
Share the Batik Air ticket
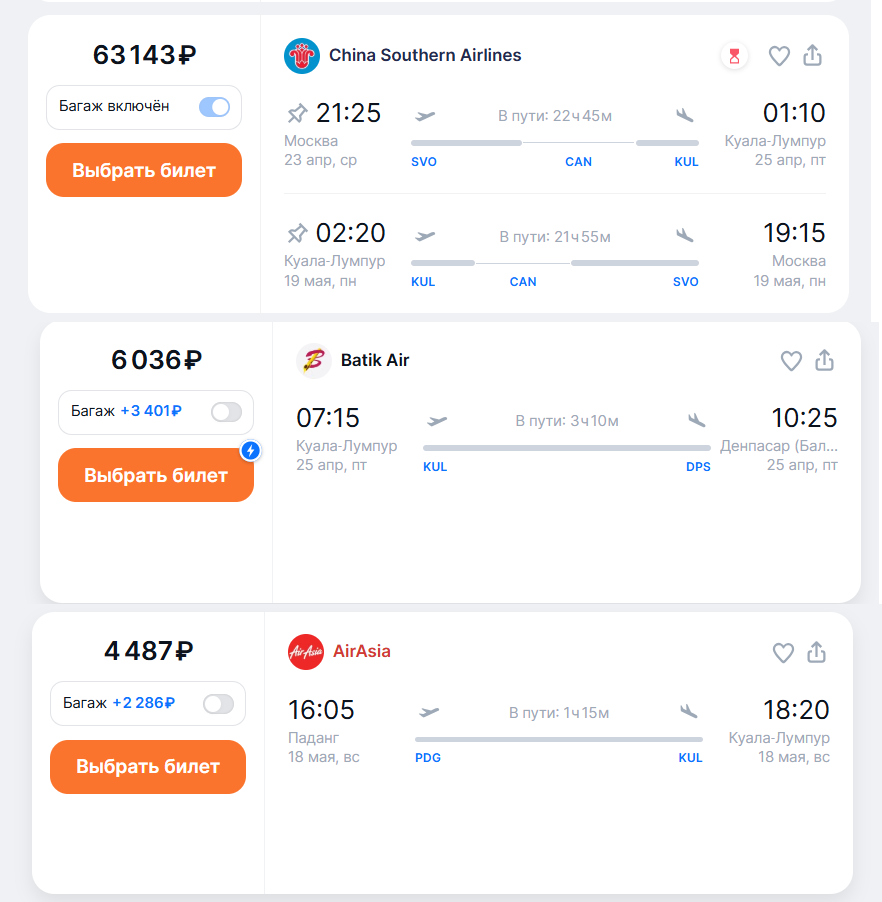pyautogui.click(x=825, y=360)
